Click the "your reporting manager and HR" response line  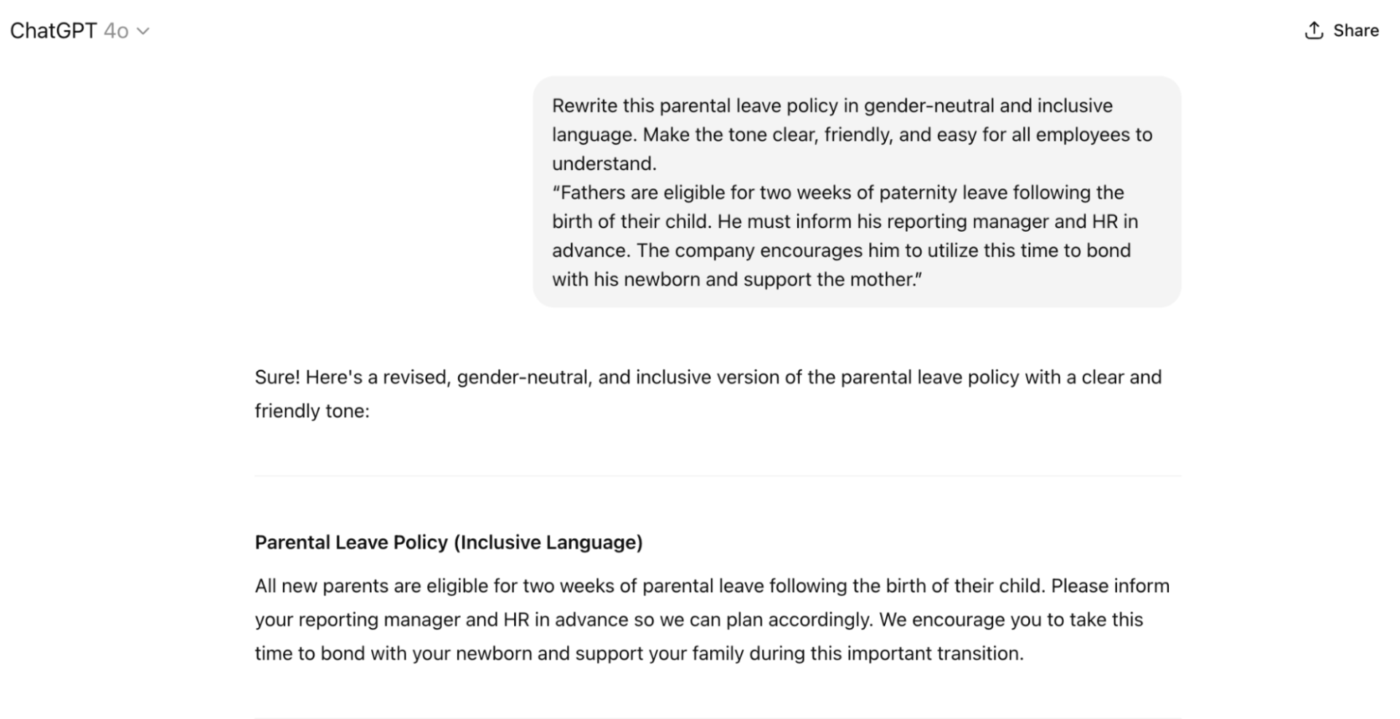coord(698,620)
